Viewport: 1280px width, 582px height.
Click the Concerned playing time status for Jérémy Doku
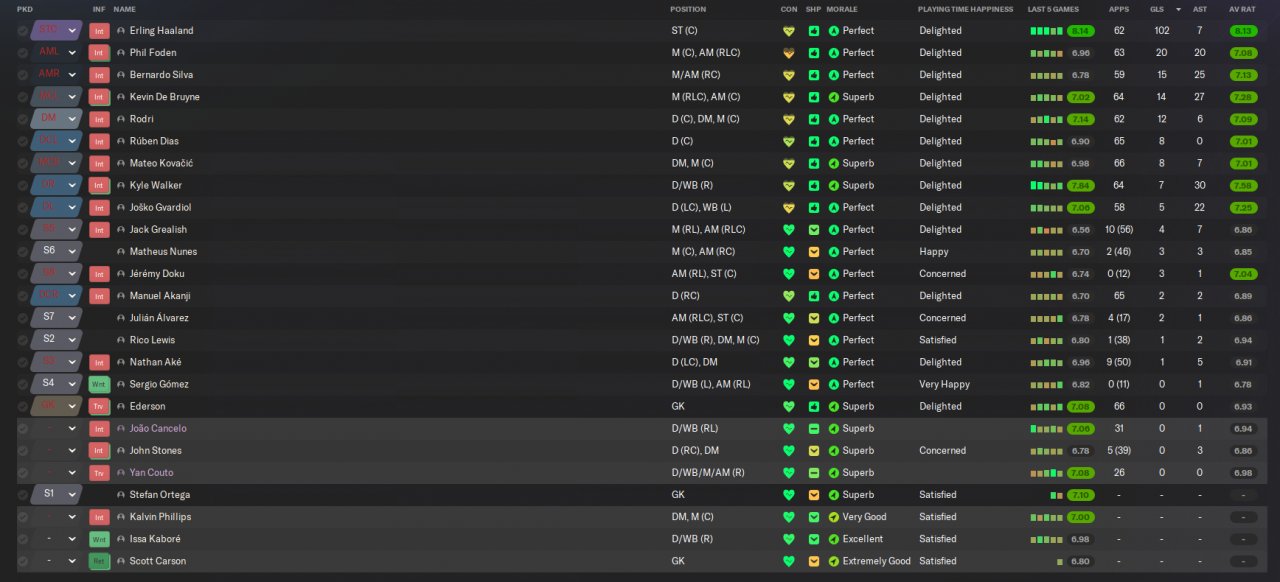pos(943,274)
